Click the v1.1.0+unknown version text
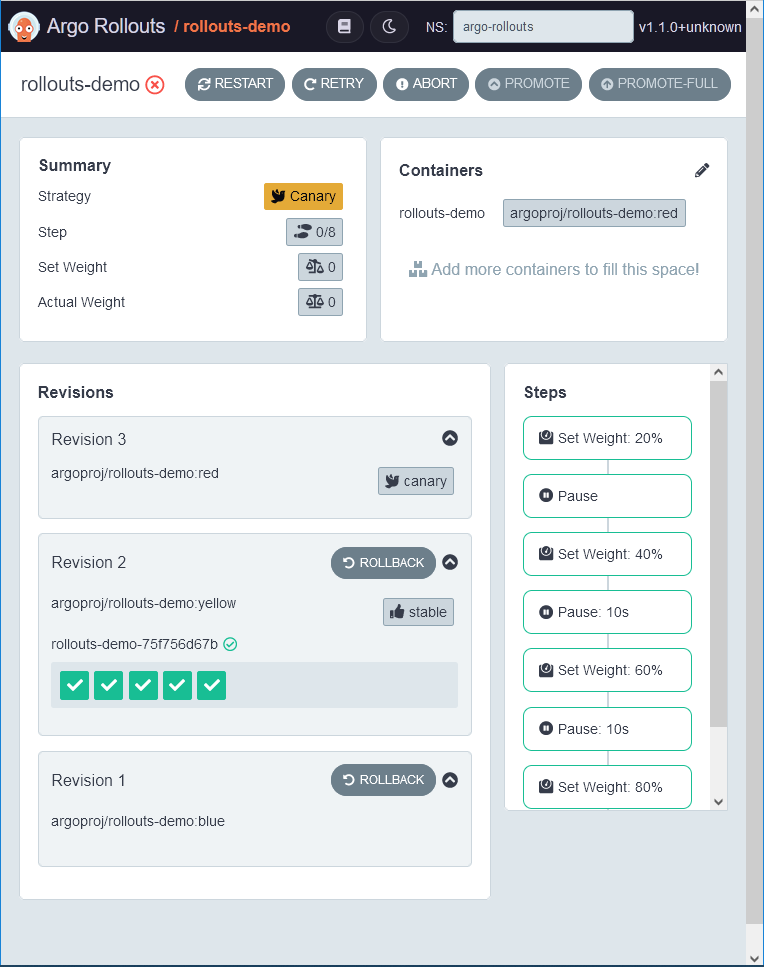The width and height of the screenshot is (764, 967). [x=690, y=27]
